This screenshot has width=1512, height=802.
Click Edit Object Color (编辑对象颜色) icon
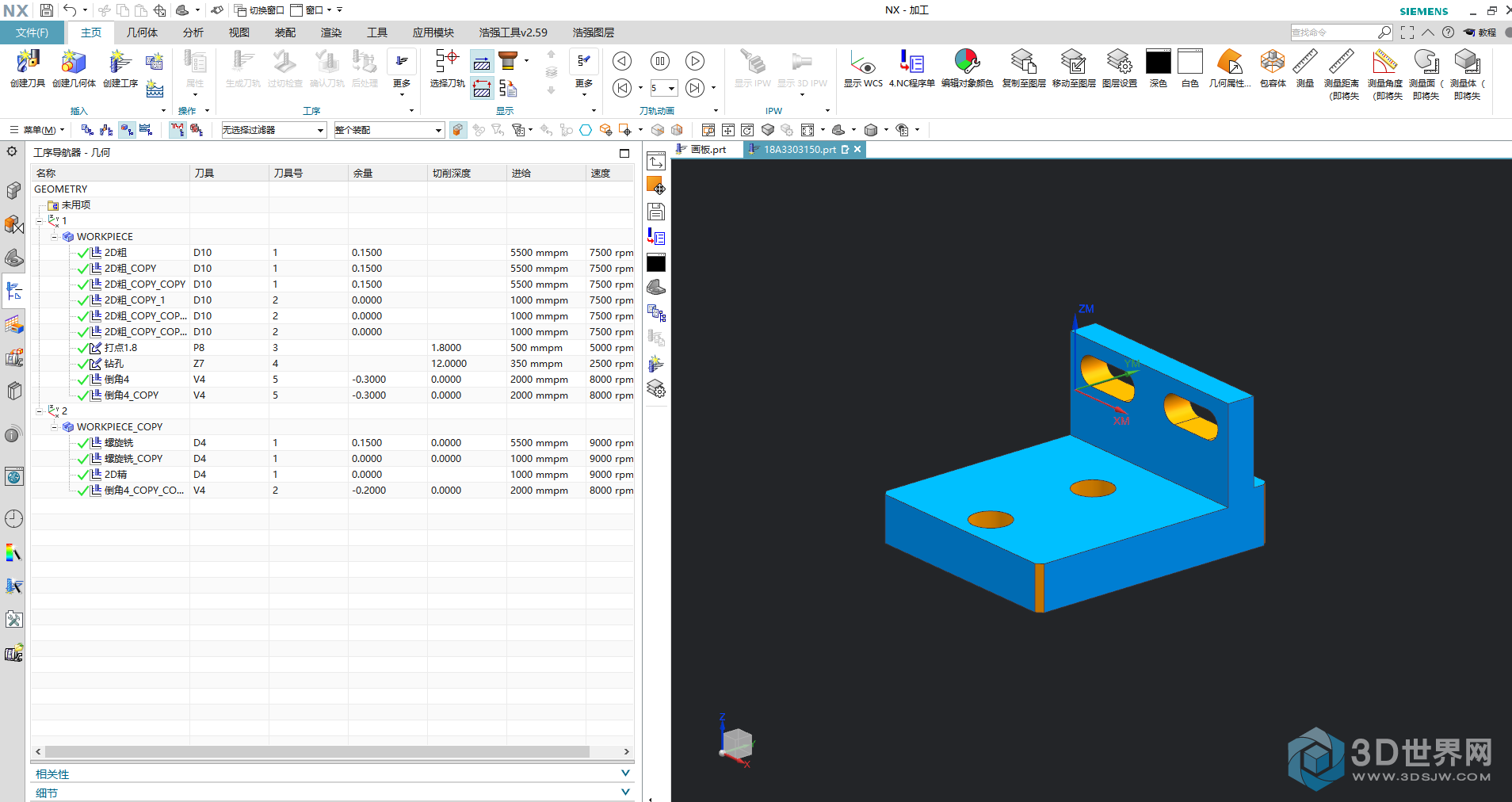[x=967, y=63]
